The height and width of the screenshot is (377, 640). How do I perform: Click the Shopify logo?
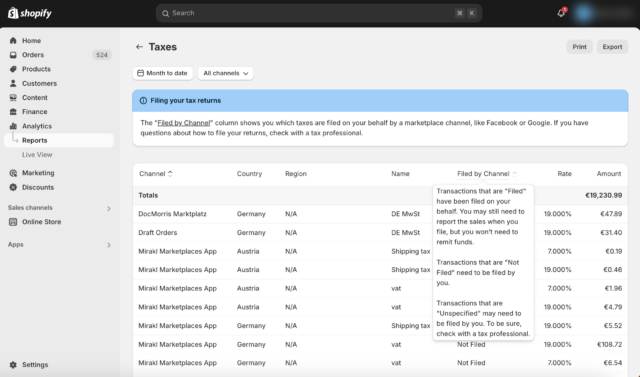[x=30, y=13]
